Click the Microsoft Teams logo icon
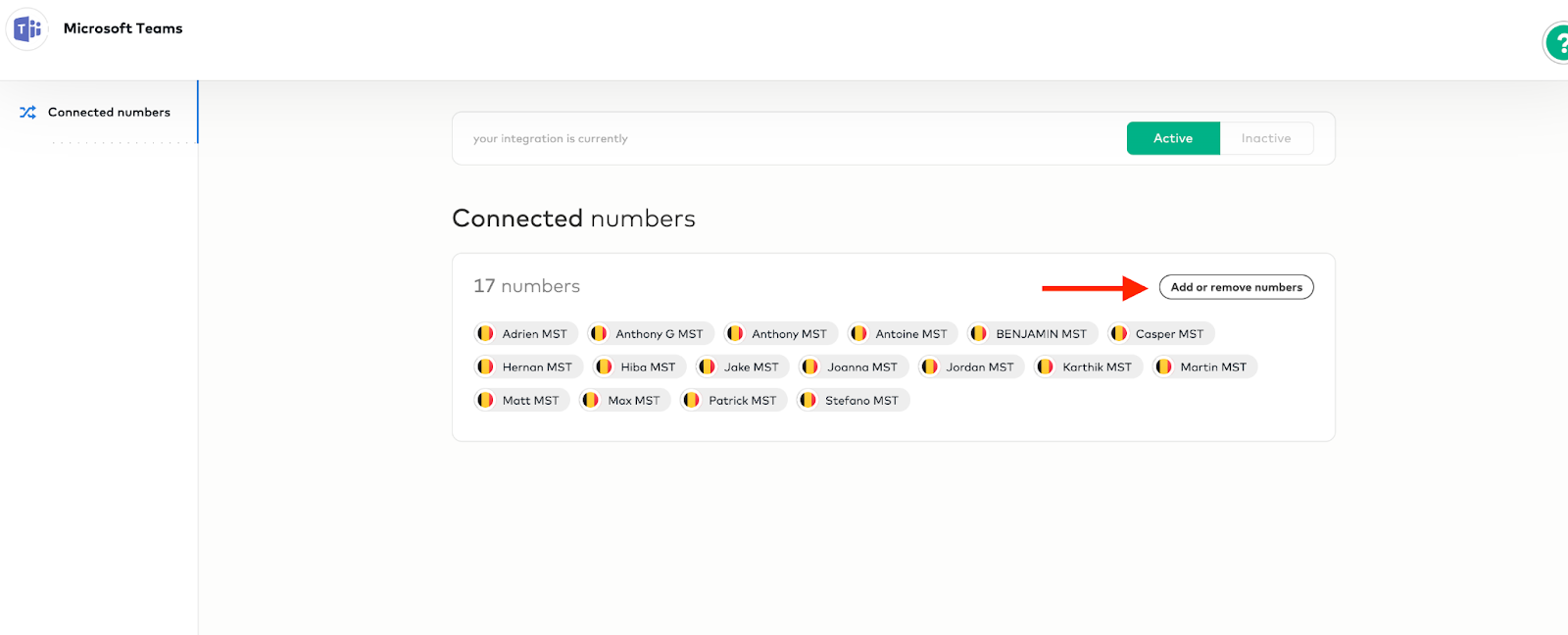1568x635 pixels. point(27,29)
